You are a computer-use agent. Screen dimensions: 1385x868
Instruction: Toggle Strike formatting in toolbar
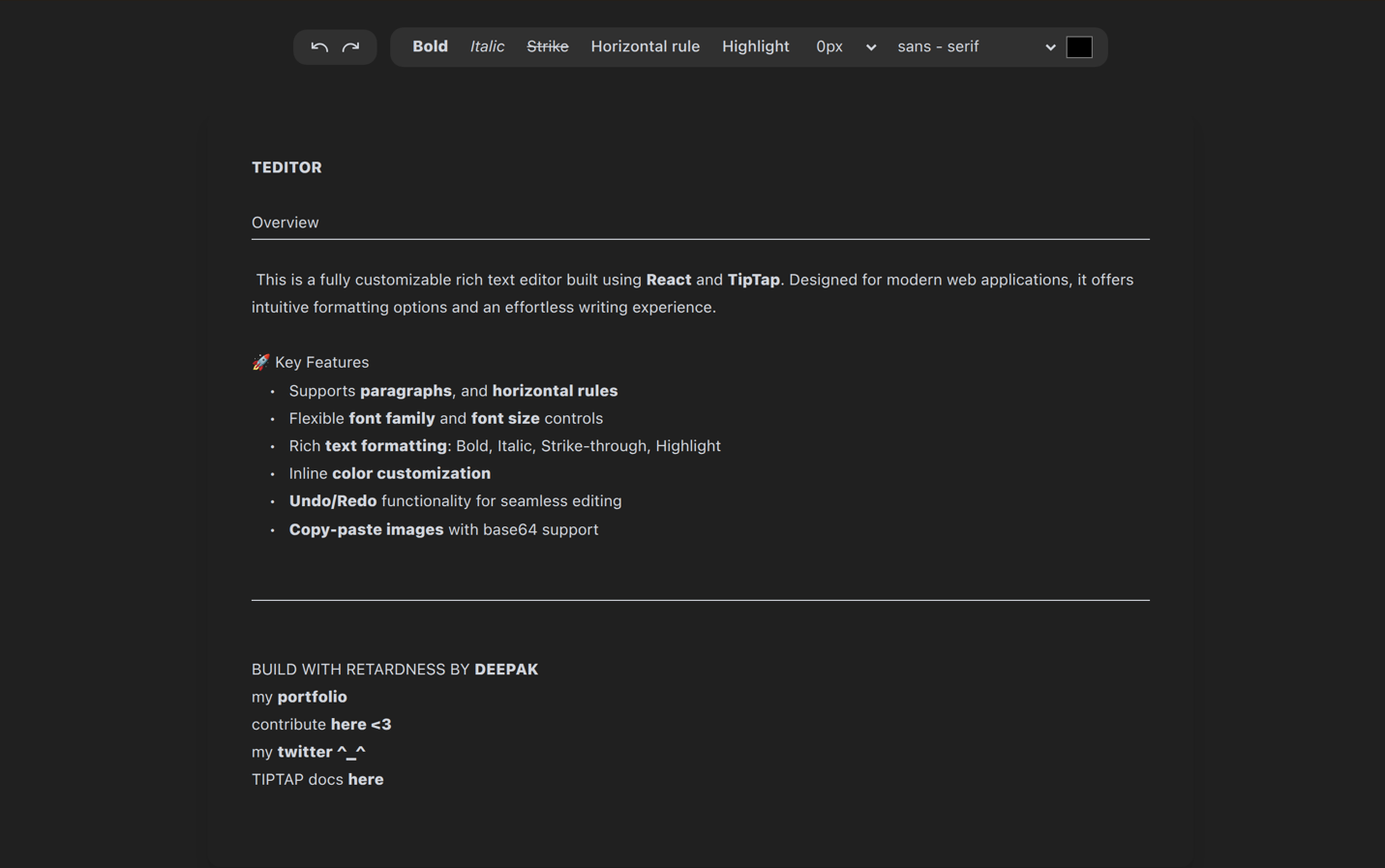point(547,46)
